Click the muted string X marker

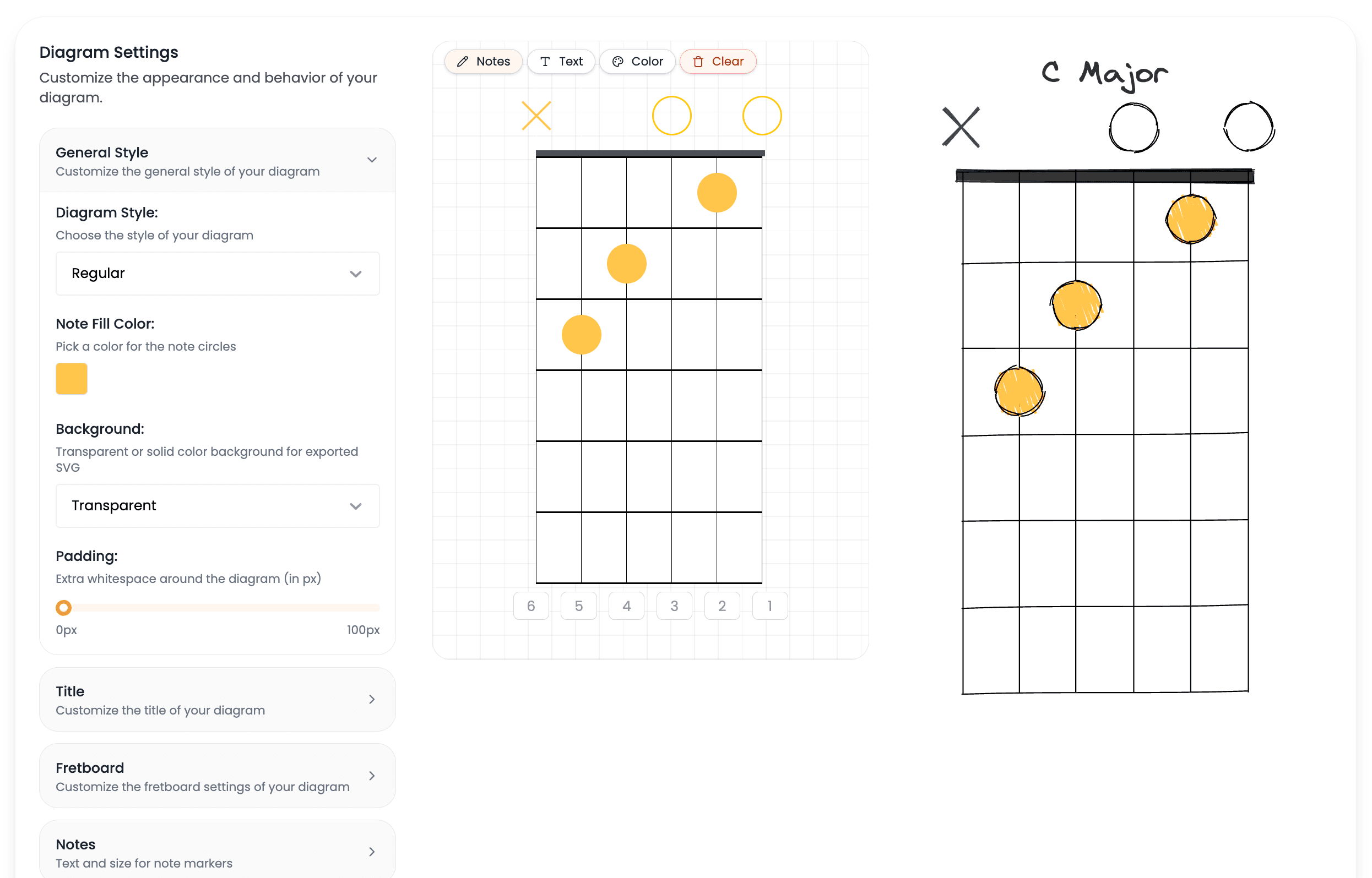[536, 115]
